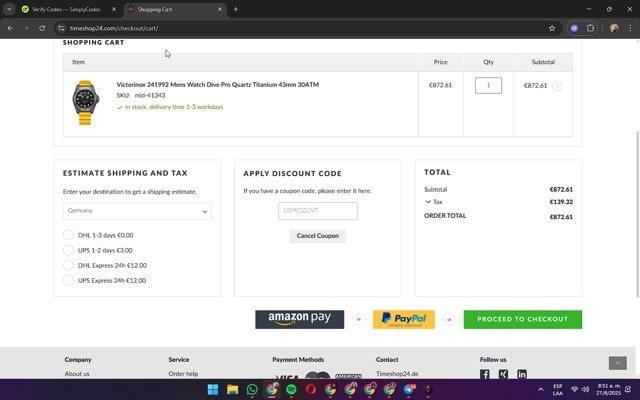Click the SKU mid-41343 text
This screenshot has height=400, width=640.
pos(141,95)
